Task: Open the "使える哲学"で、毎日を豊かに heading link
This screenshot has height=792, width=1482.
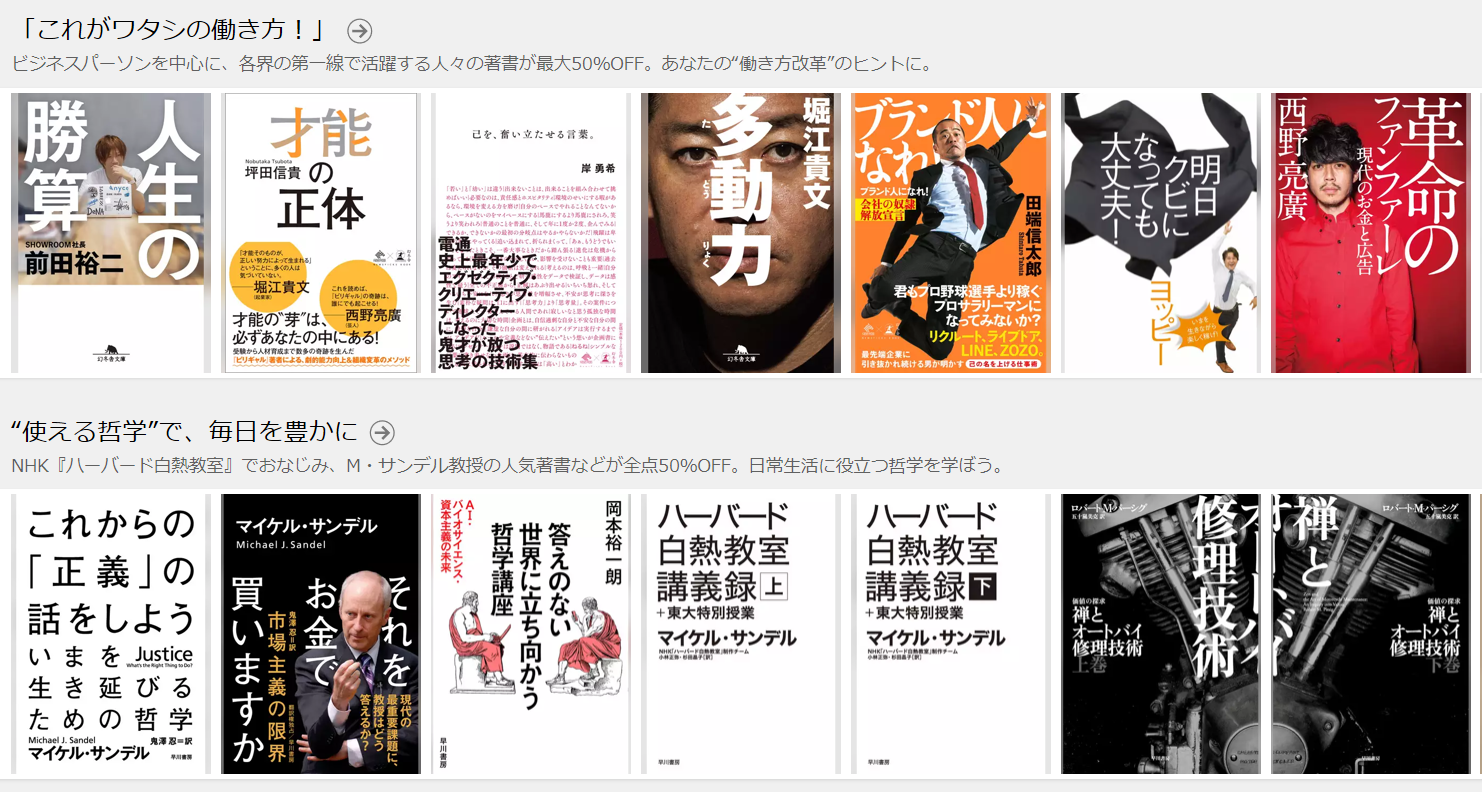Action: (184, 432)
